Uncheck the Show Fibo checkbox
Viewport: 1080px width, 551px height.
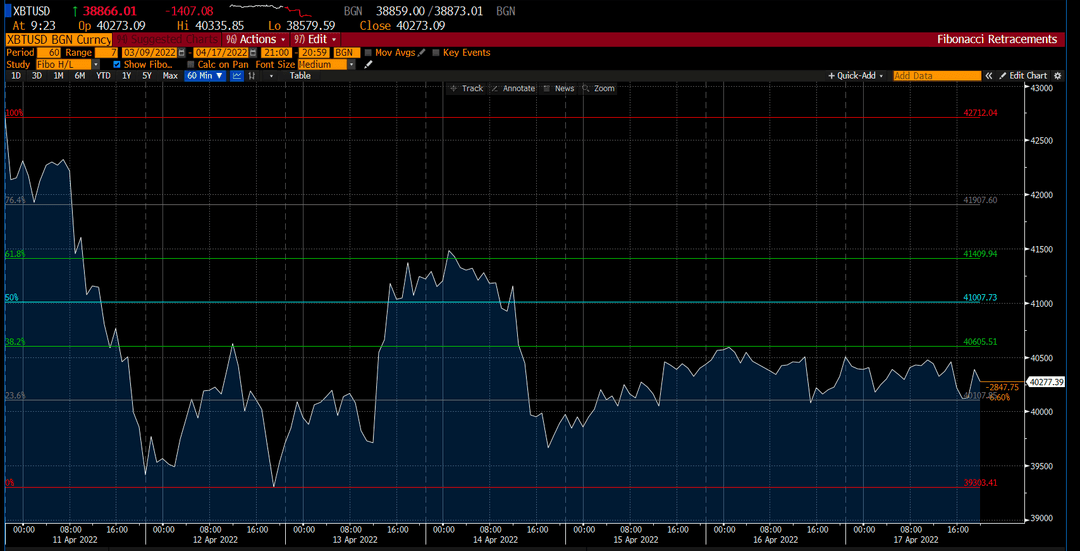(x=116, y=64)
